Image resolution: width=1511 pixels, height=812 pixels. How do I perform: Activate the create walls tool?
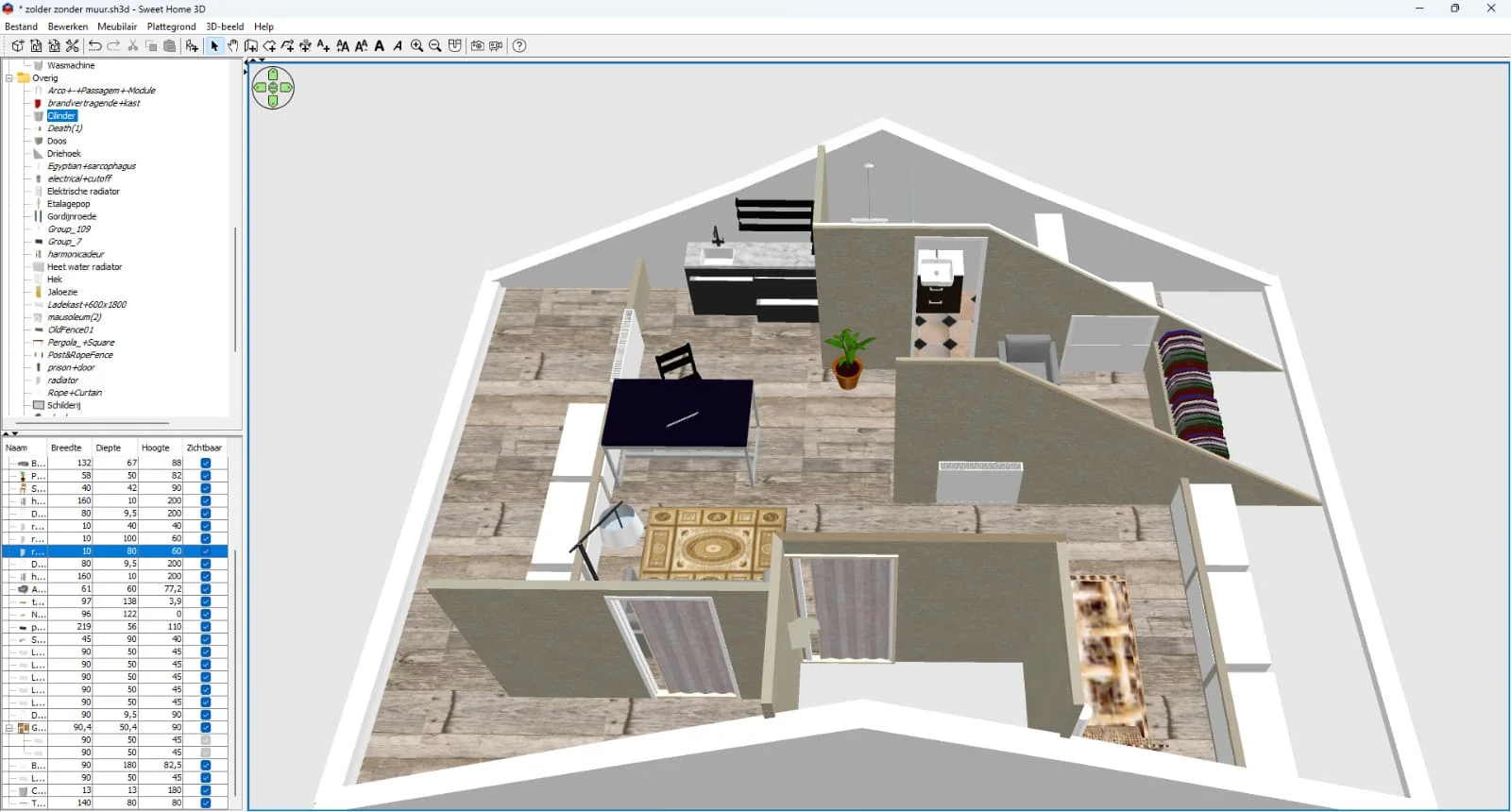coord(251,46)
